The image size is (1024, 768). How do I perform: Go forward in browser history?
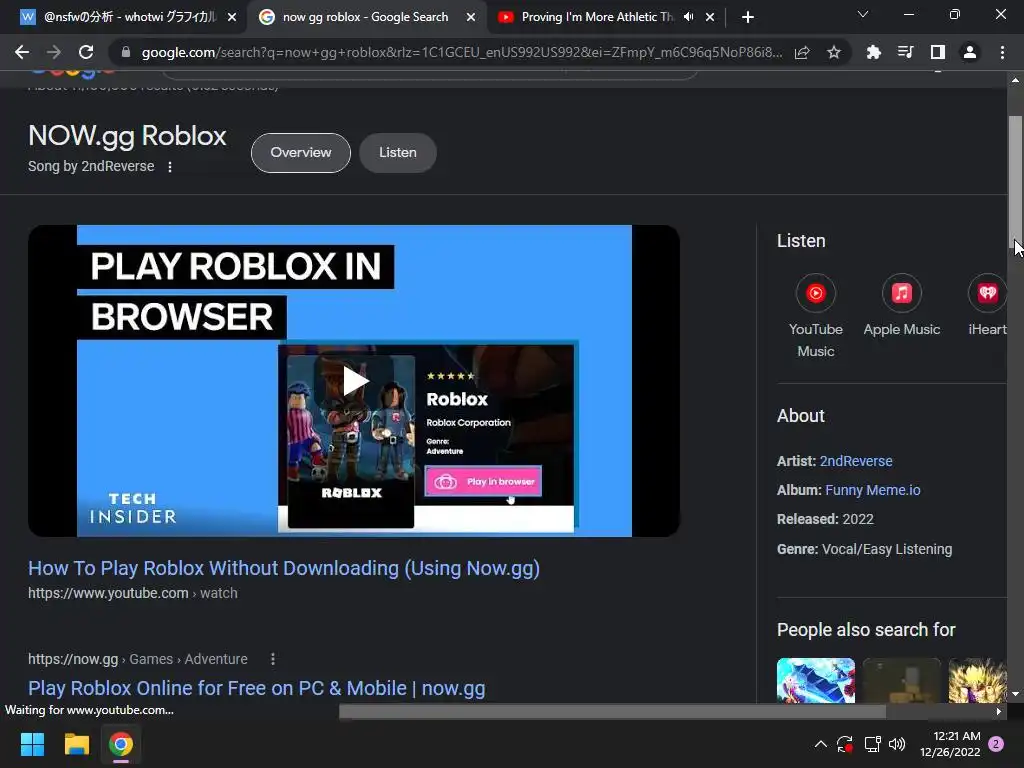tap(54, 52)
